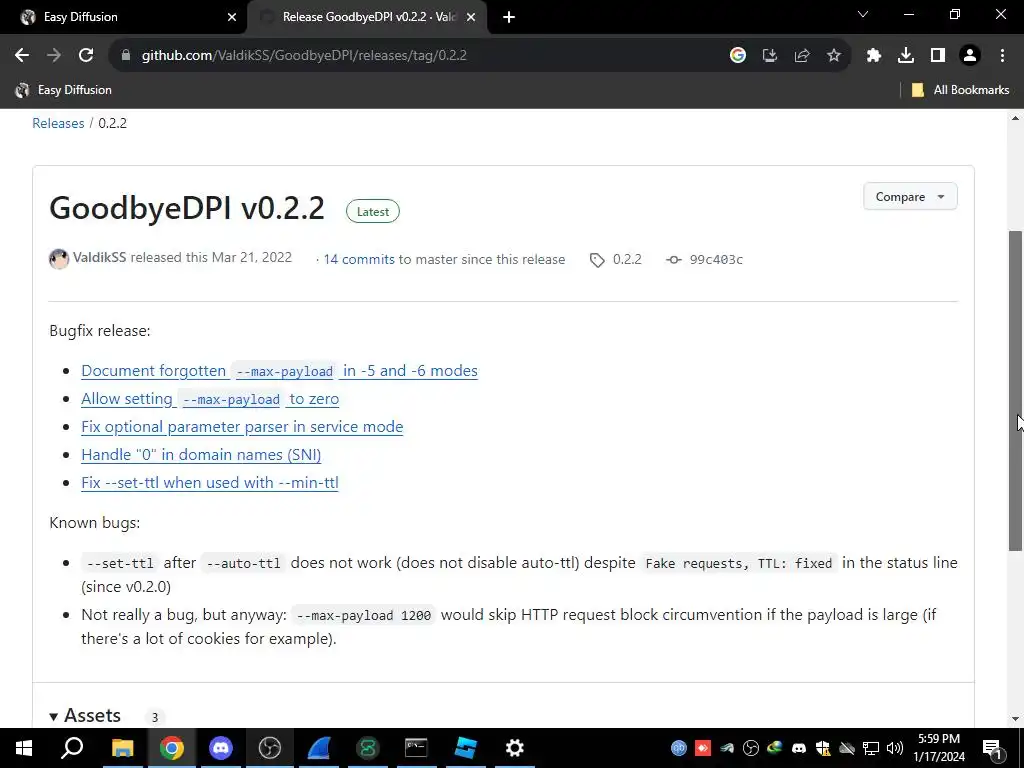This screenshot has width=1024, height=768.
Task: Click the scrollbar up arrow
Action: point(1016,118)
